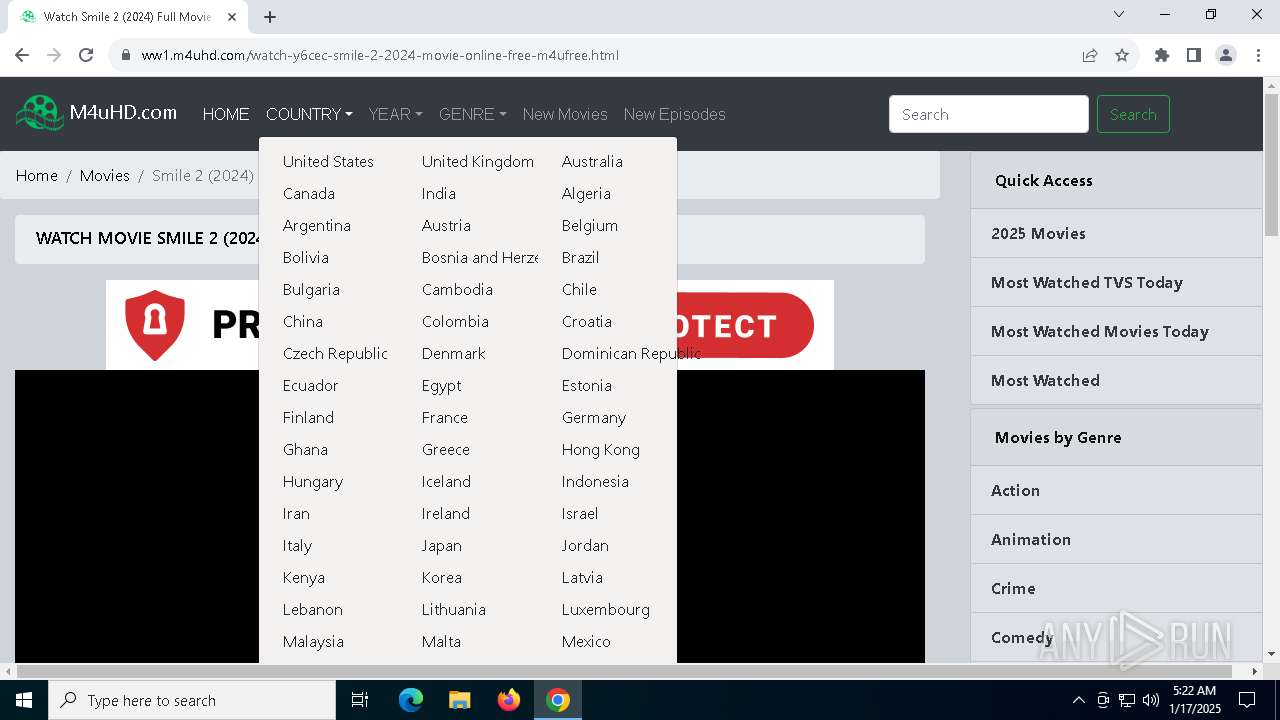Open the network icon in system tray
Image resolution: width=1280 pixels, height=720 pixels.
1127,700
